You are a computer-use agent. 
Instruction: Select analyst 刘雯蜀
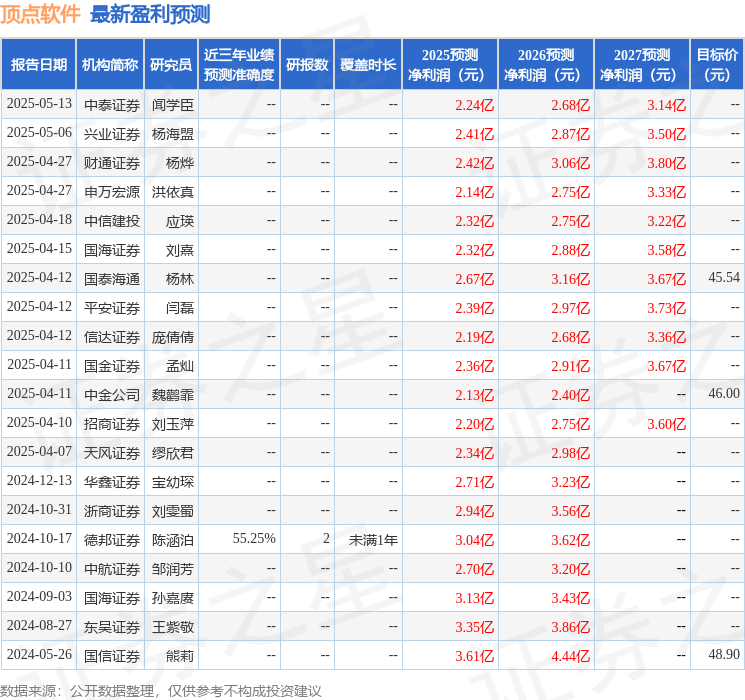click(172, 511)
